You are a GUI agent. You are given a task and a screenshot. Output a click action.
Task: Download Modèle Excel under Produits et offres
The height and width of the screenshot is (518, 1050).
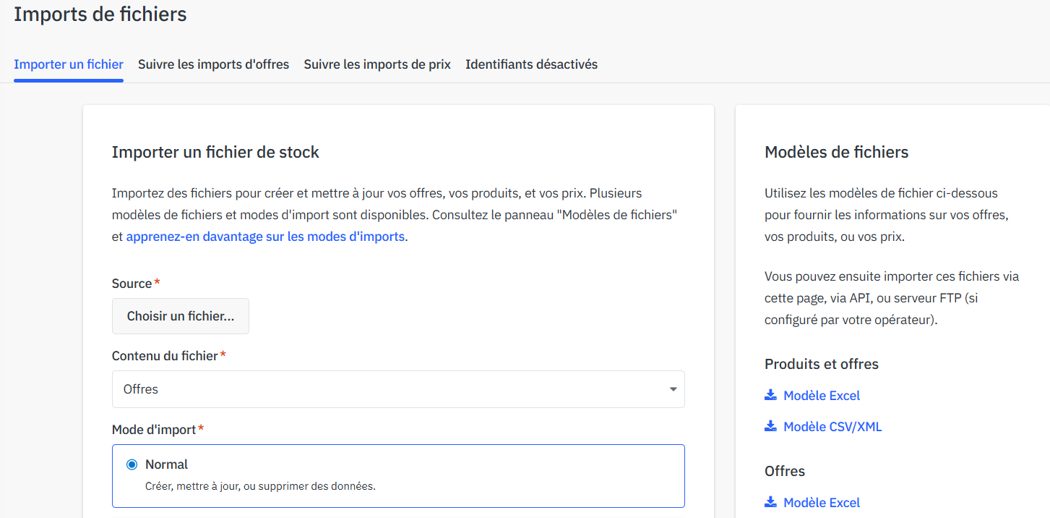[x=821, y=396]
